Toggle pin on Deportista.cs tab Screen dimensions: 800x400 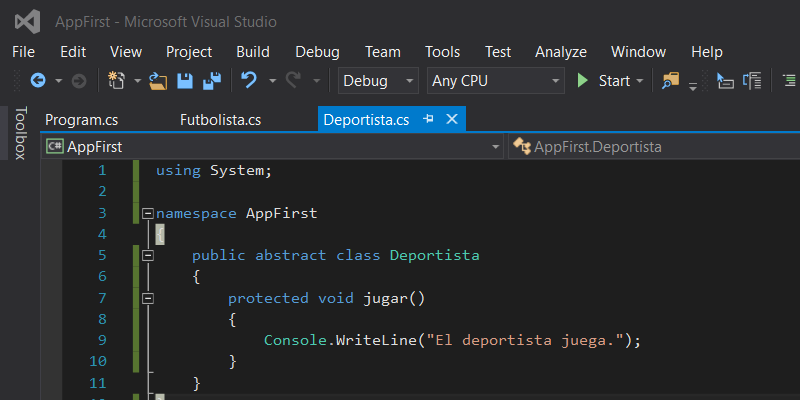(x=429, y=119)
